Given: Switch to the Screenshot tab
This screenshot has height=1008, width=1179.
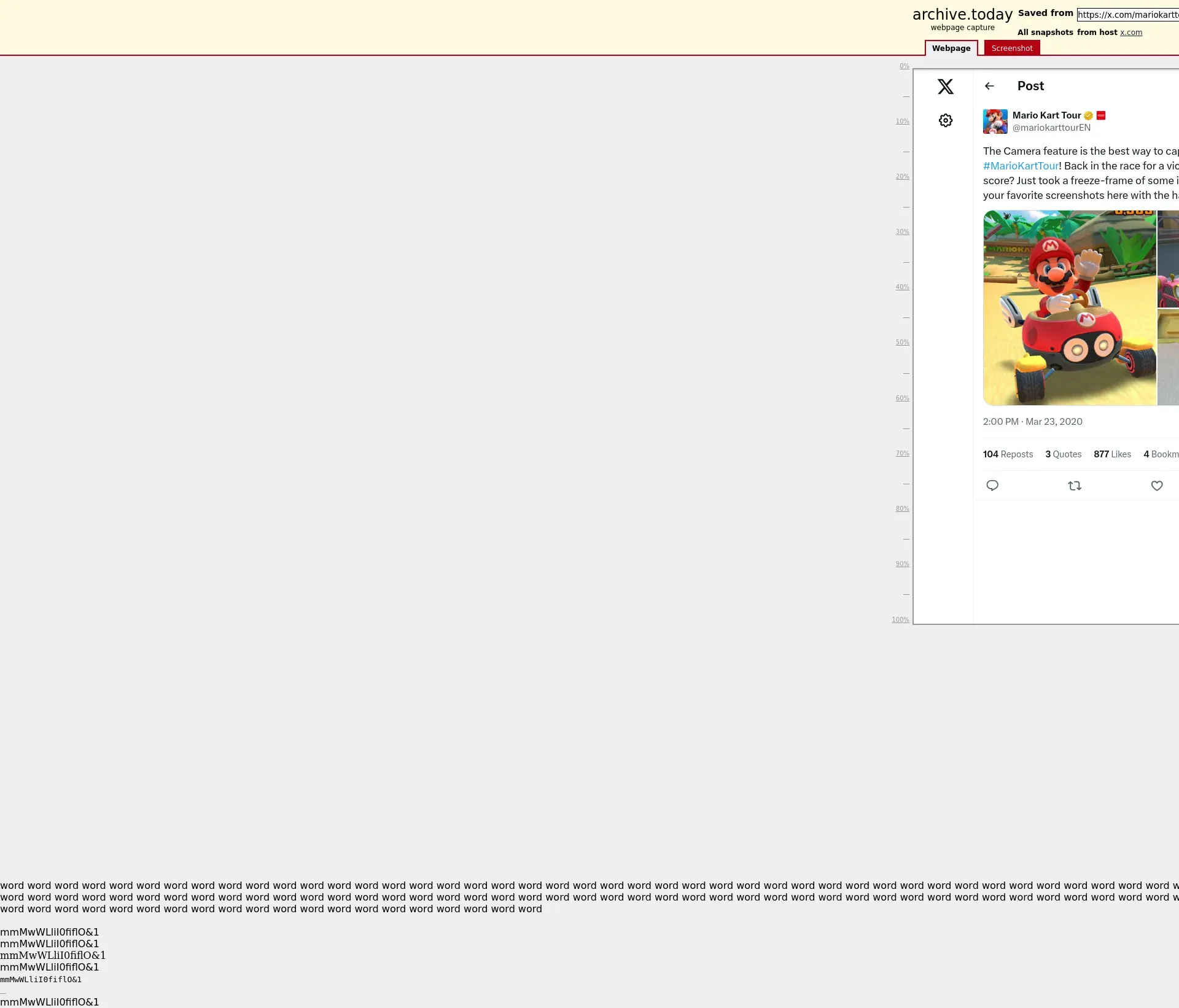Looking at the screenshot, I should coord(1012,48).
